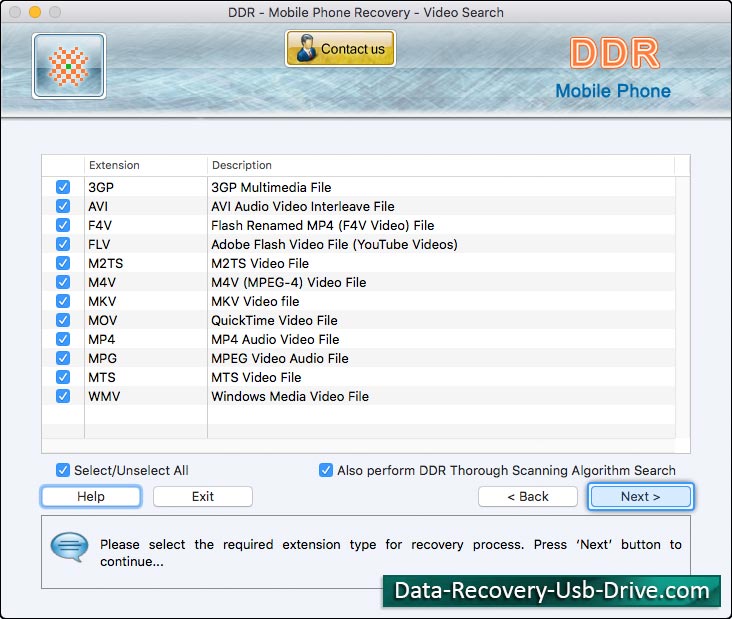
Task: Select 'Windows Media Video File' text
Action: click(290, 396)
